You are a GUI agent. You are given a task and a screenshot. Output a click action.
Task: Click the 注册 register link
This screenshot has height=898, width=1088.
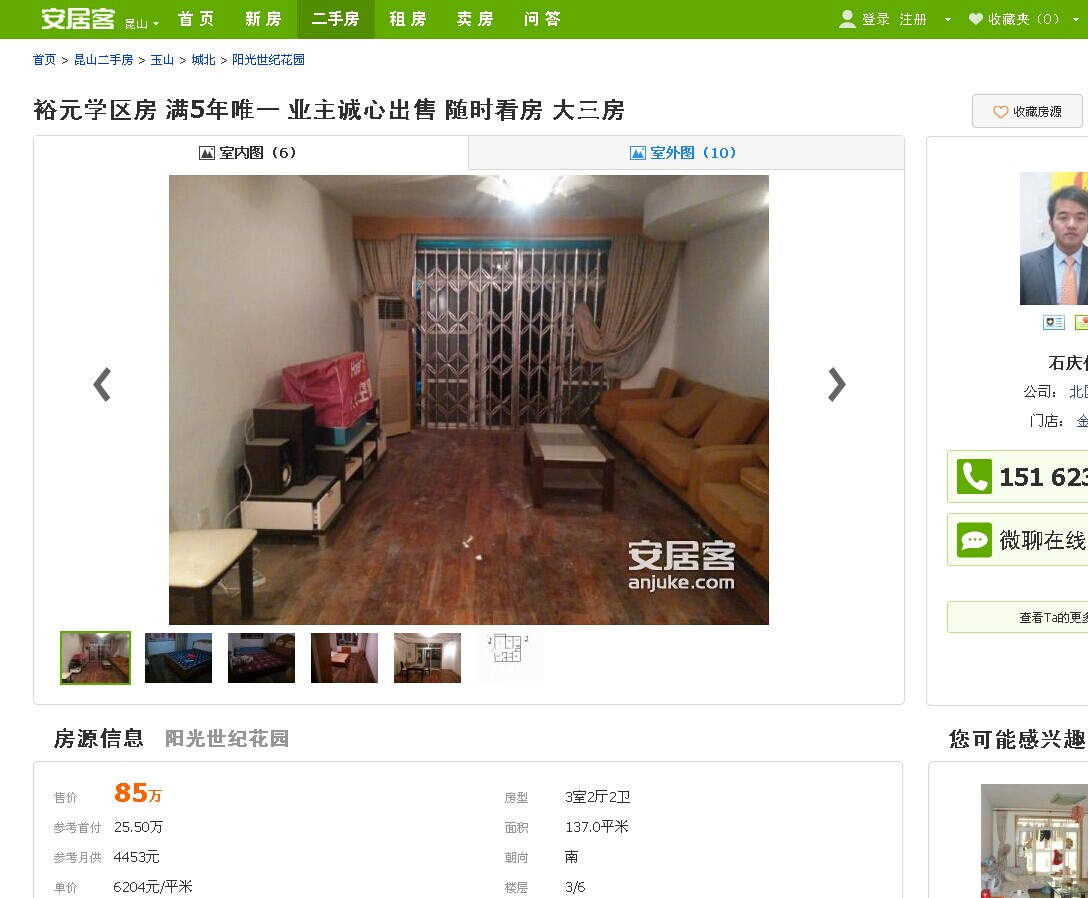coord(913,19)
